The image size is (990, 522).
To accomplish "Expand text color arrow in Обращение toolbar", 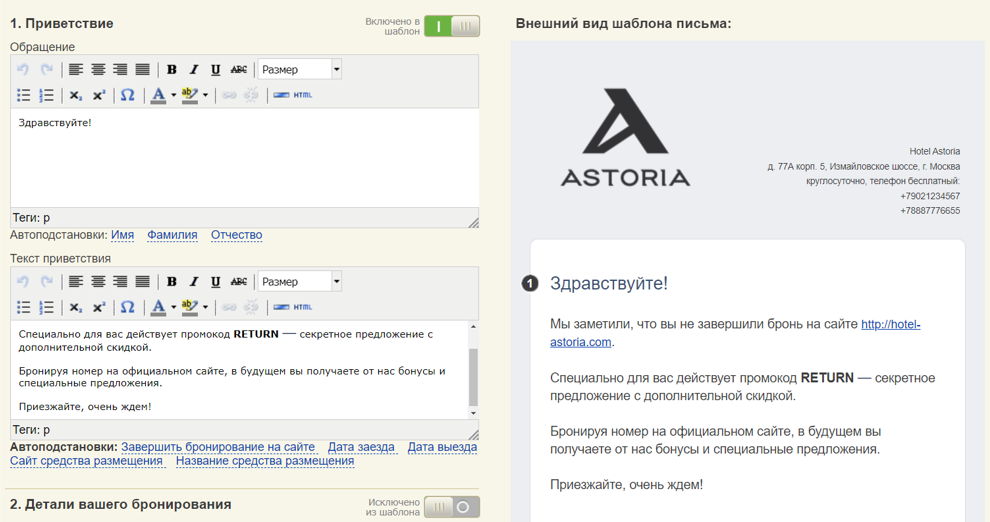I will tap(174, 95).
